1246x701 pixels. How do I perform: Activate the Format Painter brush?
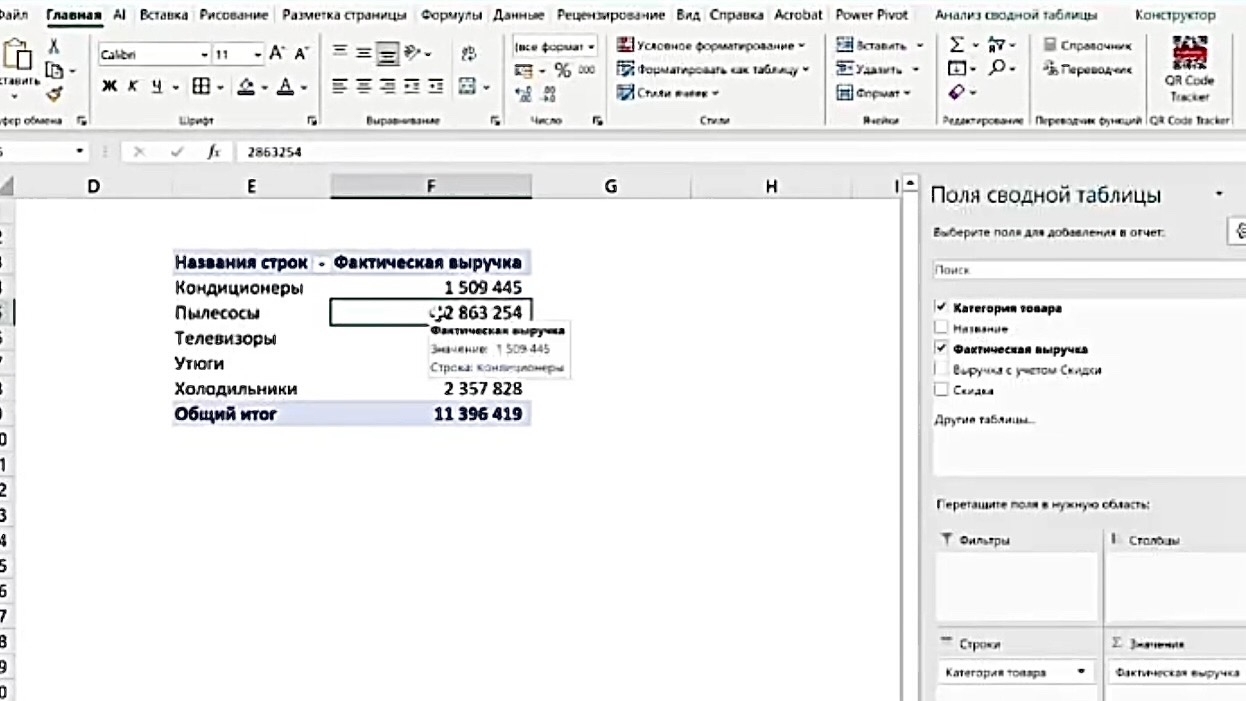54,94
